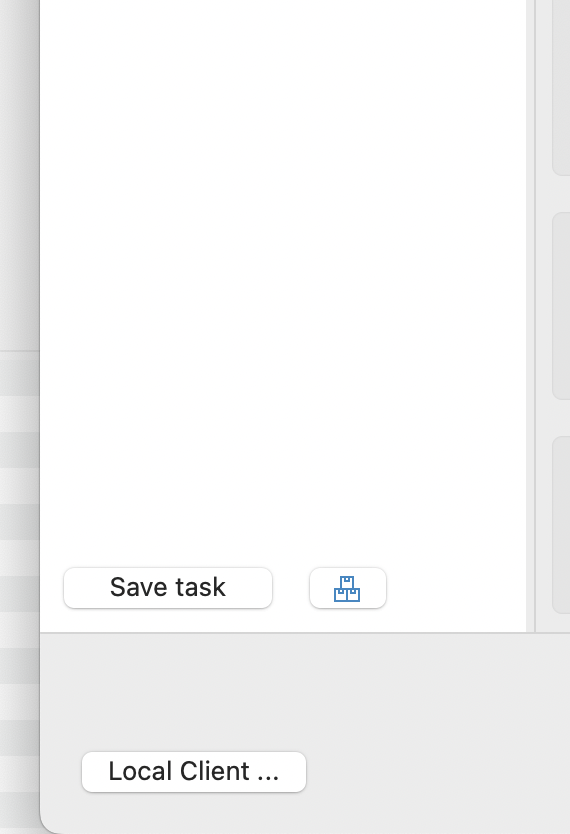Open the packages button next to Save task
The width and height of the screenshot is (570, 834).
click(348, 588)
